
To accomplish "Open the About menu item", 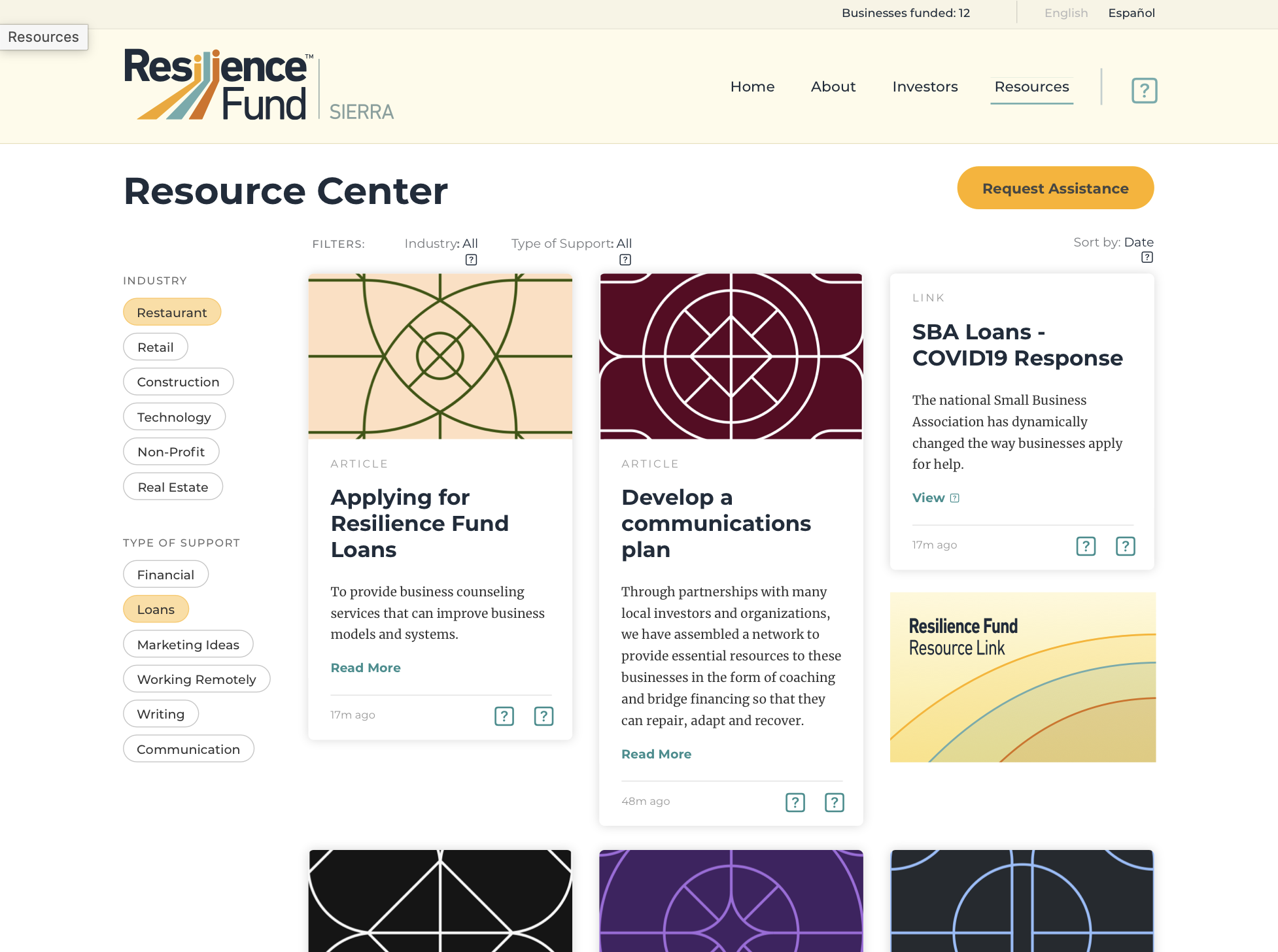I will pyautogui.click(x=833, y=86).
